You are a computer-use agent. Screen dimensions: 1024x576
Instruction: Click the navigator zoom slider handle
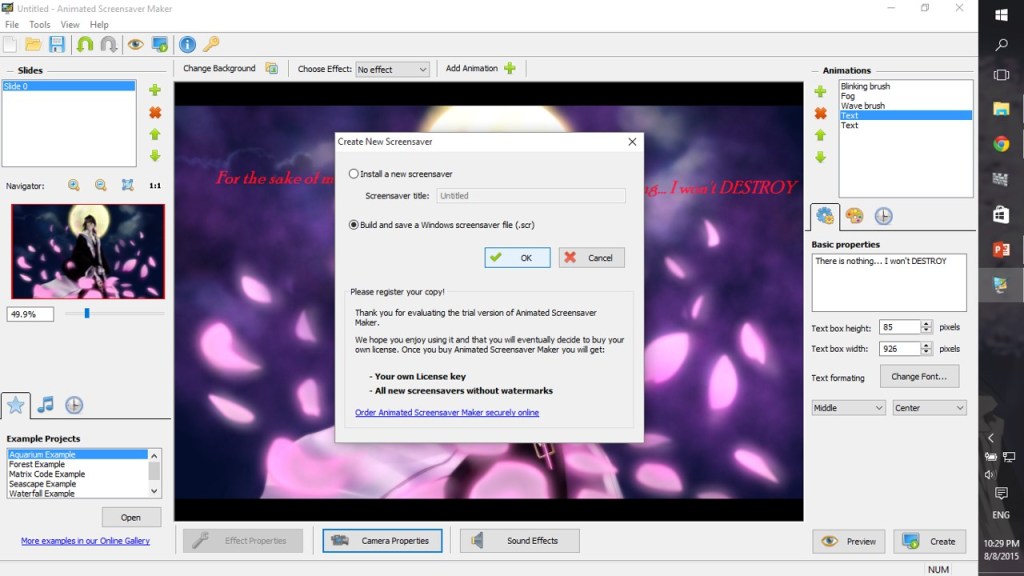pos(87,313)
